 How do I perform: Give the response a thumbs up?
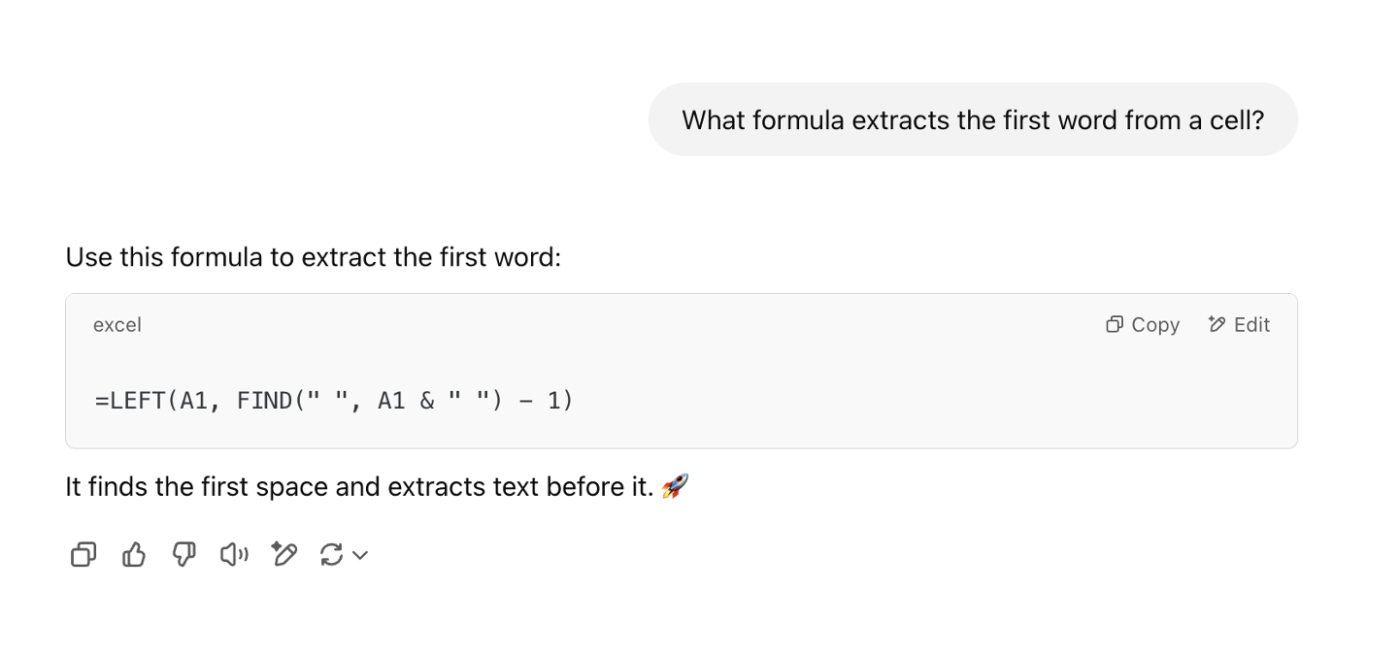click(133, 554)
